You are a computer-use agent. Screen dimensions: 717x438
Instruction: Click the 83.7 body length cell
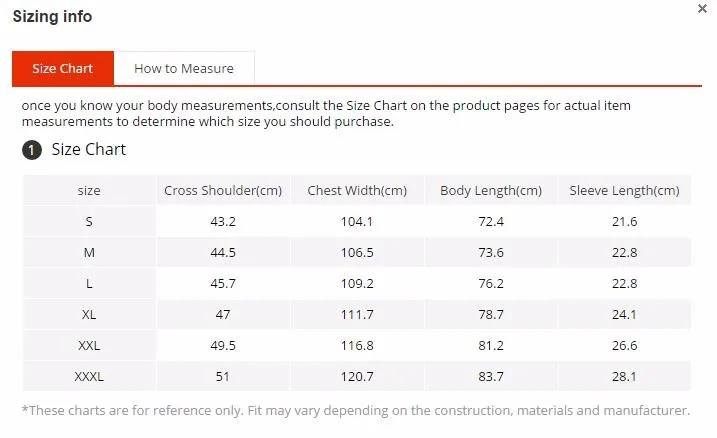(x=491, y=377)
